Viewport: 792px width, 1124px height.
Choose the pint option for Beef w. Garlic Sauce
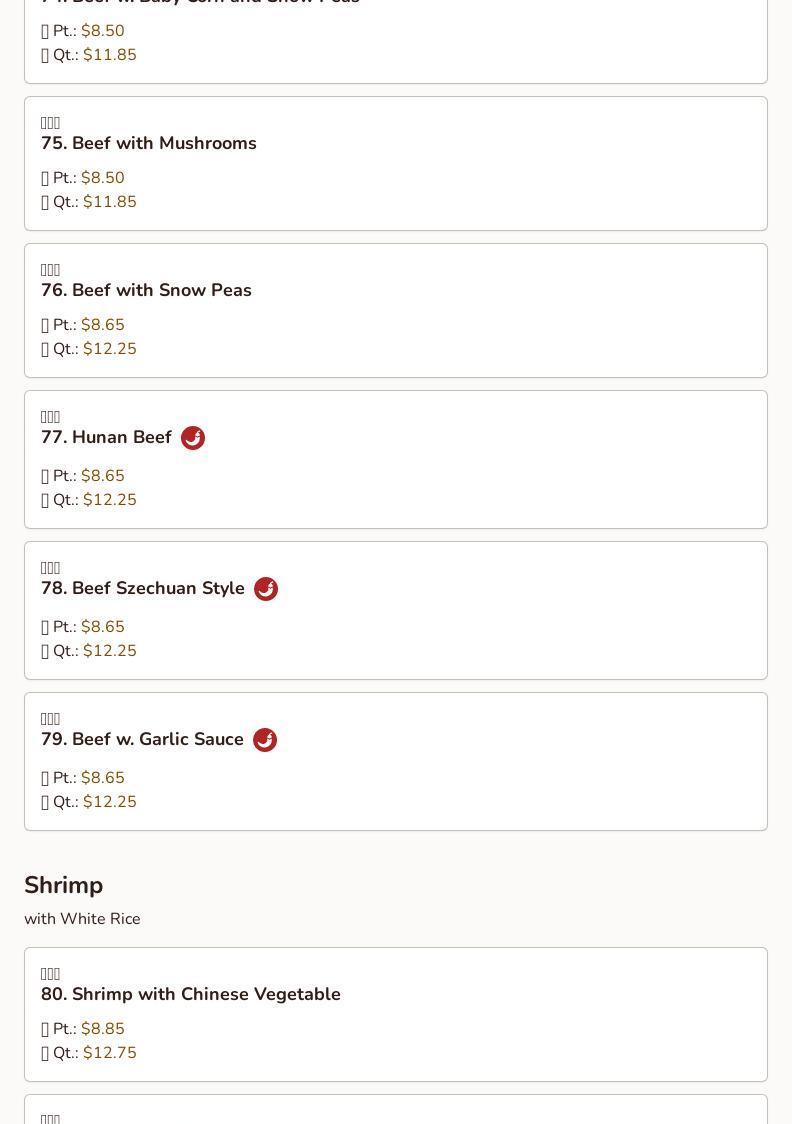tap(102, 778)
